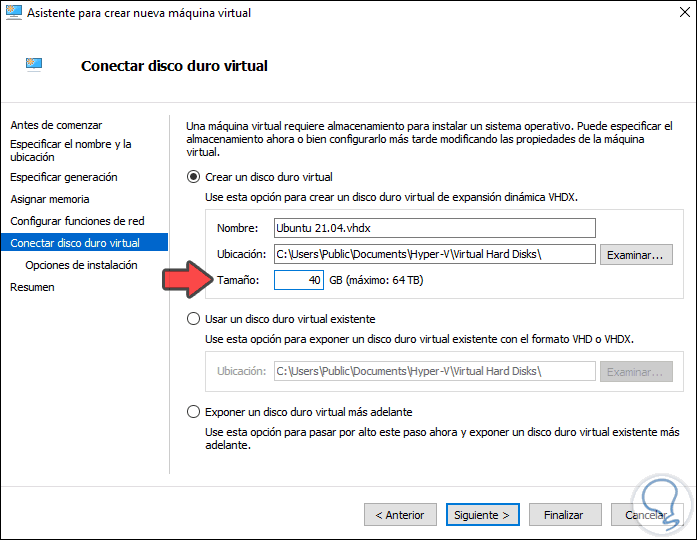Focus the Tamaño size field showing 40

point(299,281)
